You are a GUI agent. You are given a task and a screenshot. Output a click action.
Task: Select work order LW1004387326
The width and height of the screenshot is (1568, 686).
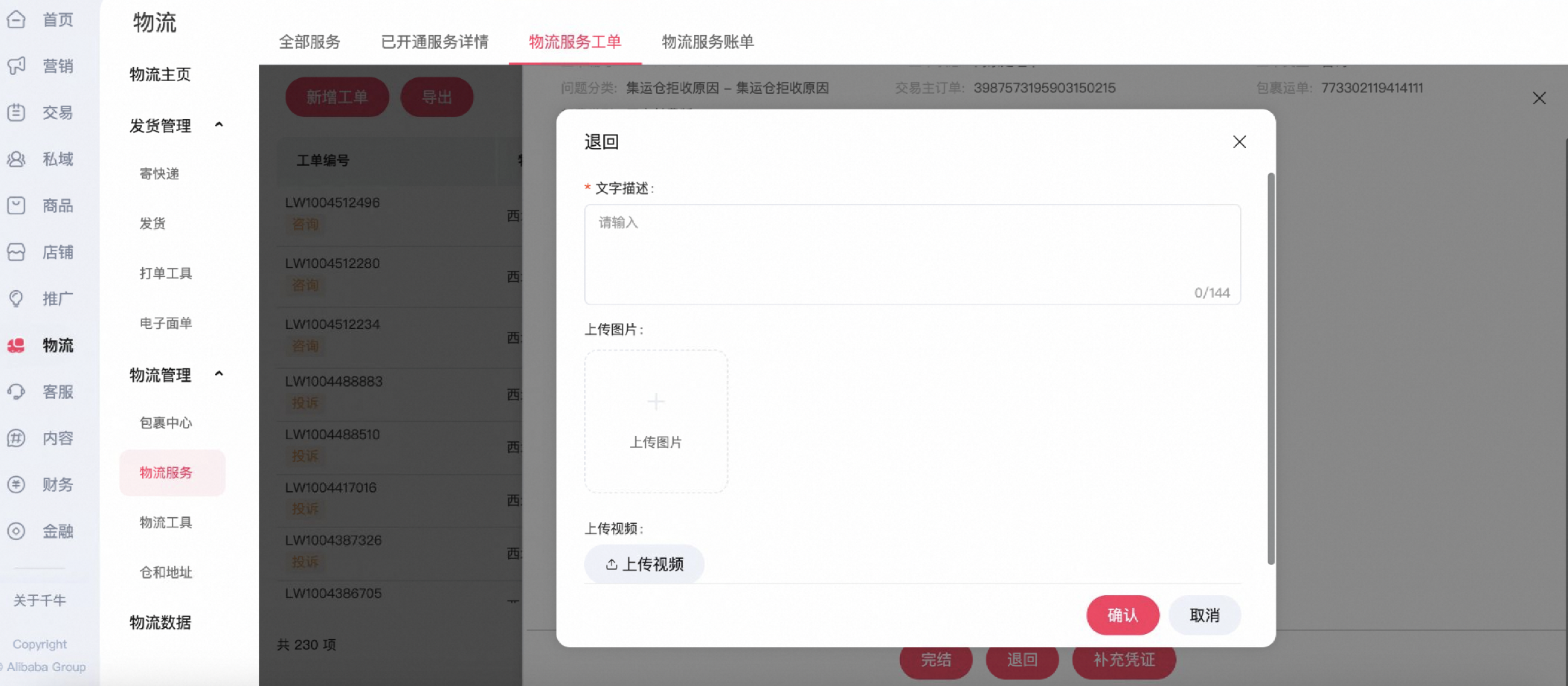[333, 541]
